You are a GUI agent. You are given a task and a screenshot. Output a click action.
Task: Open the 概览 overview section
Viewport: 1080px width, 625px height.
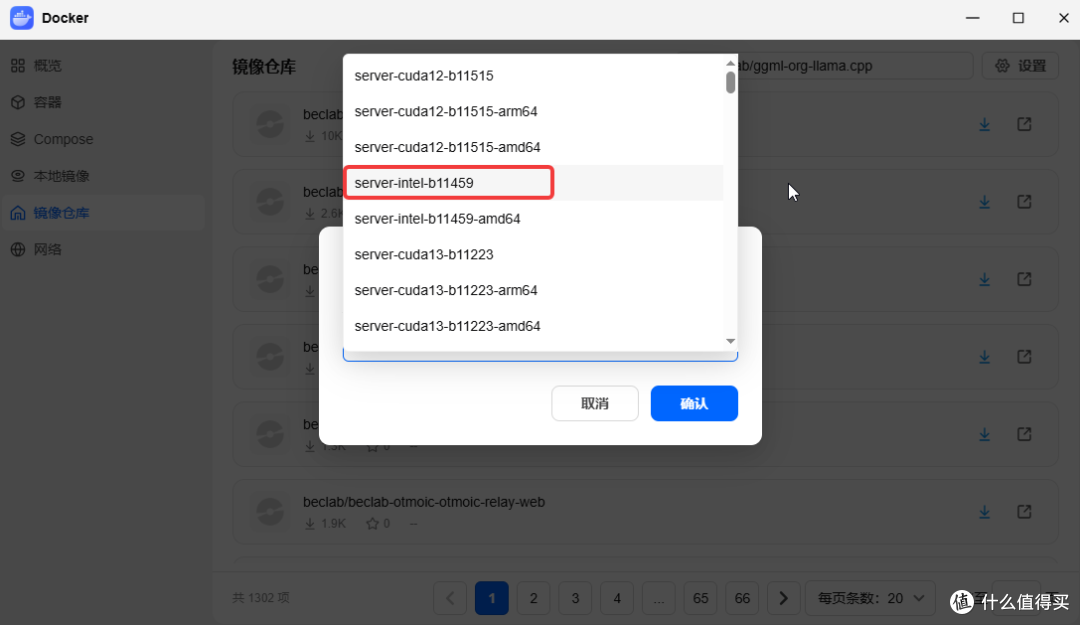click(103, 65)
